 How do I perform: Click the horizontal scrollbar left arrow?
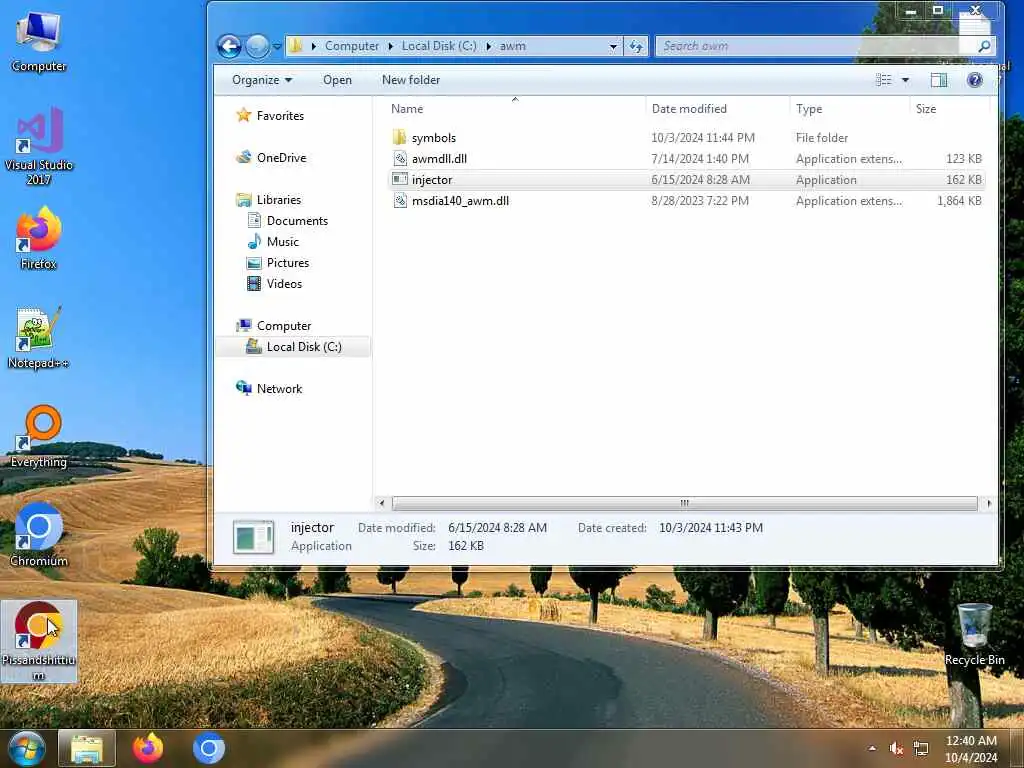pyautogui.click(x=381, y=503)
